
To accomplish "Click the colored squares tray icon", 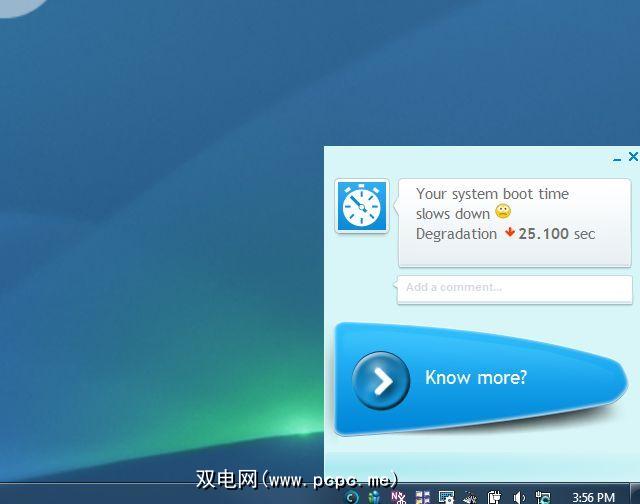I will (x=423, y=497).
